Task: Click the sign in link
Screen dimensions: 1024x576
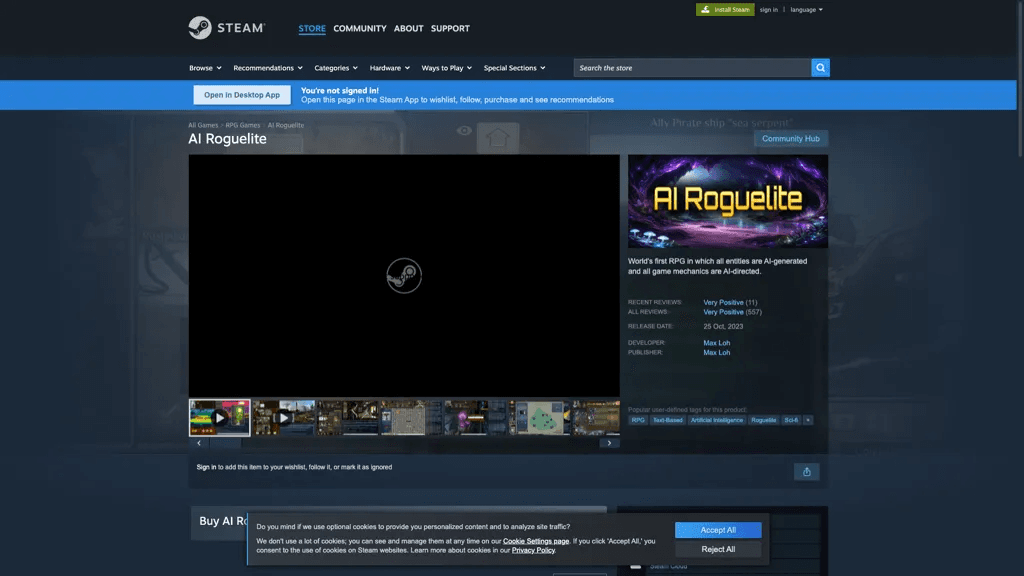Action: (x=769, y=10)
